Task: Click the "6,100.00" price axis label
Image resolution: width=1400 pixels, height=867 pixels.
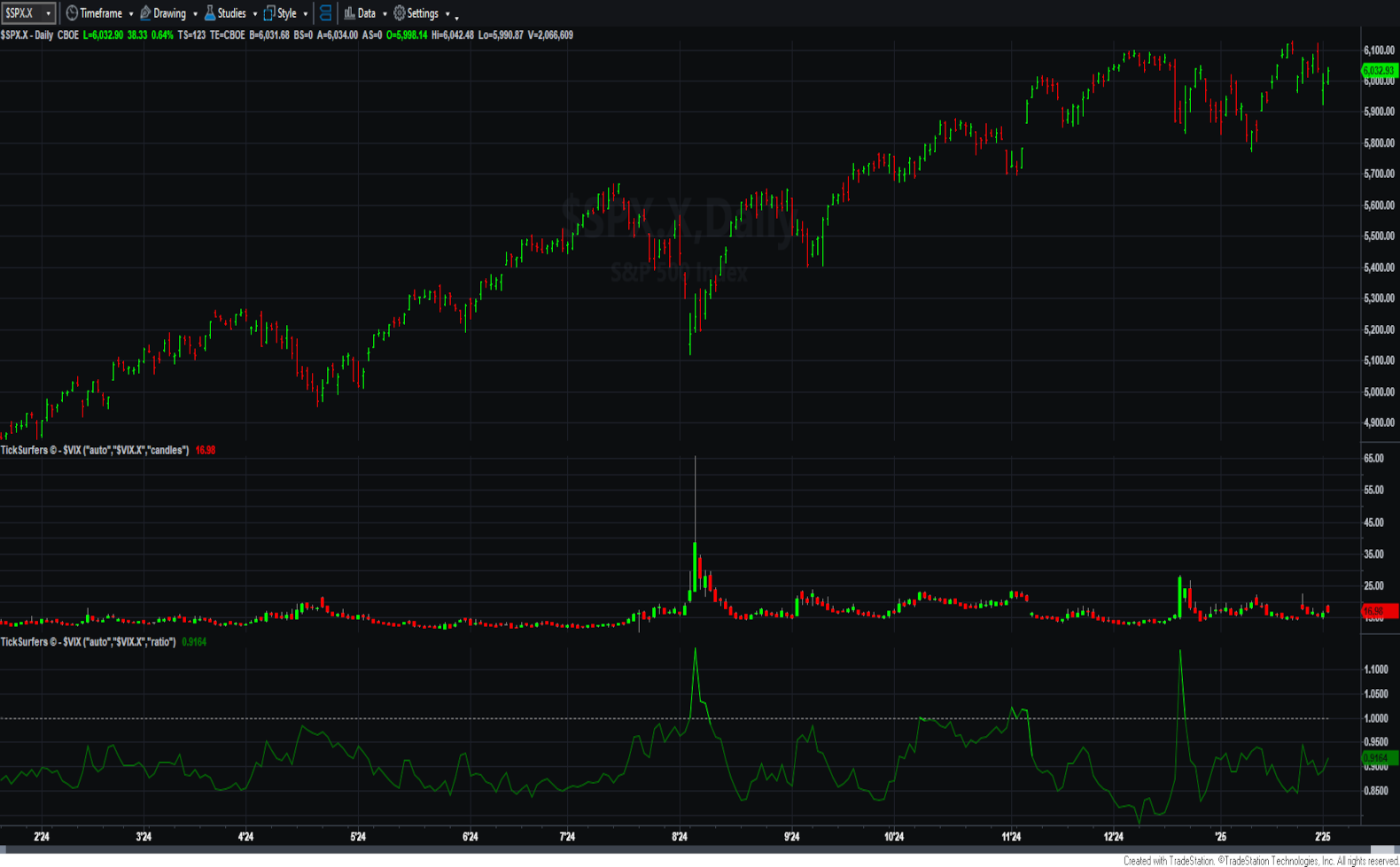Action: click(1380, 50)
